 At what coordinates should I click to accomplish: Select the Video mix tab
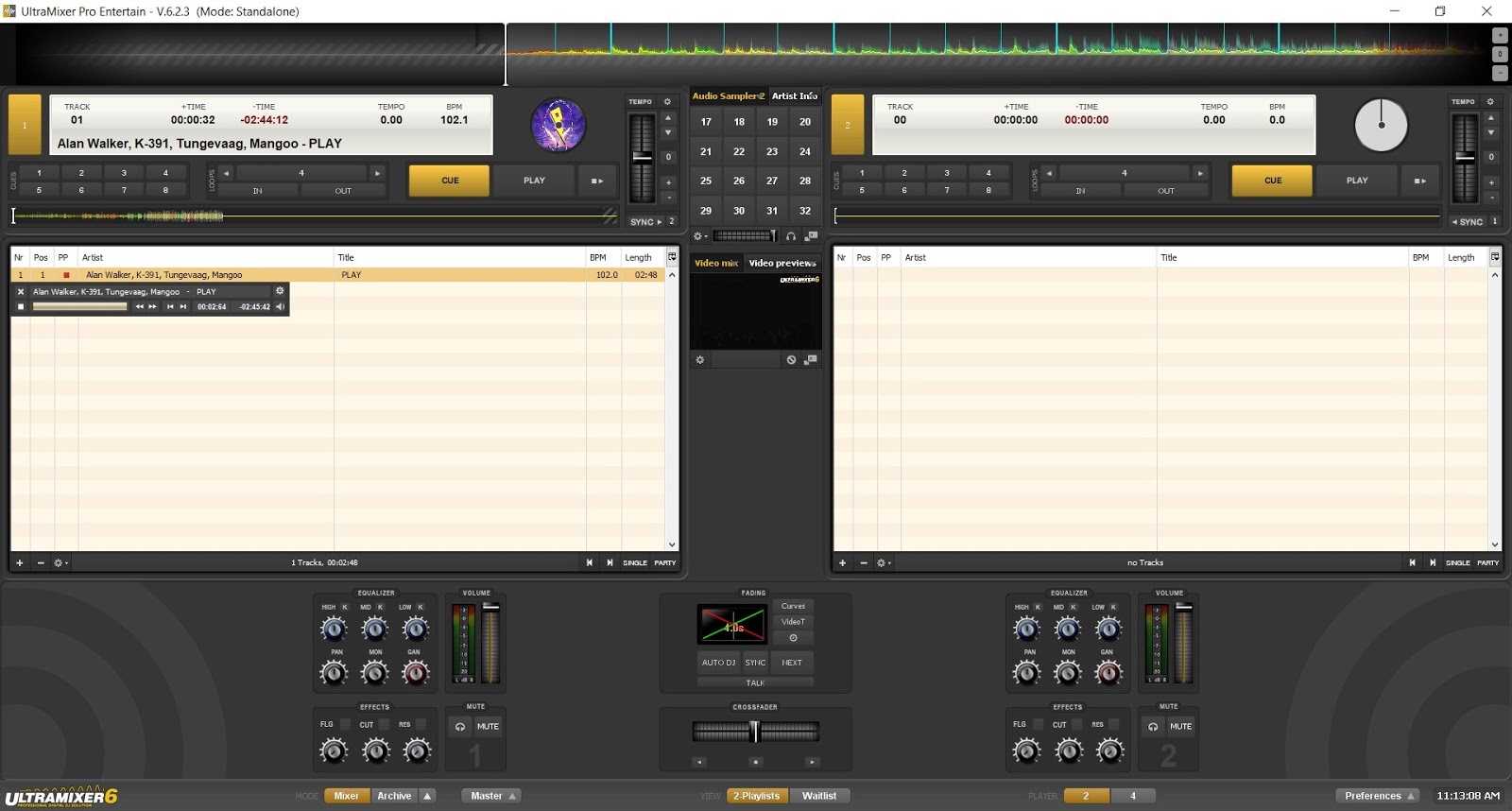716,263
